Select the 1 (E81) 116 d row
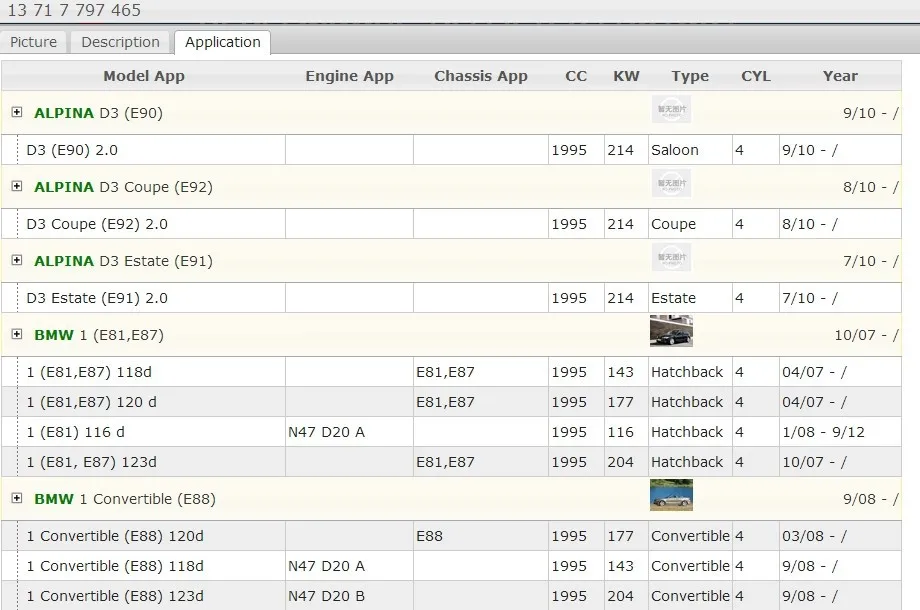920x610 pixels. [x=451, y=432]
